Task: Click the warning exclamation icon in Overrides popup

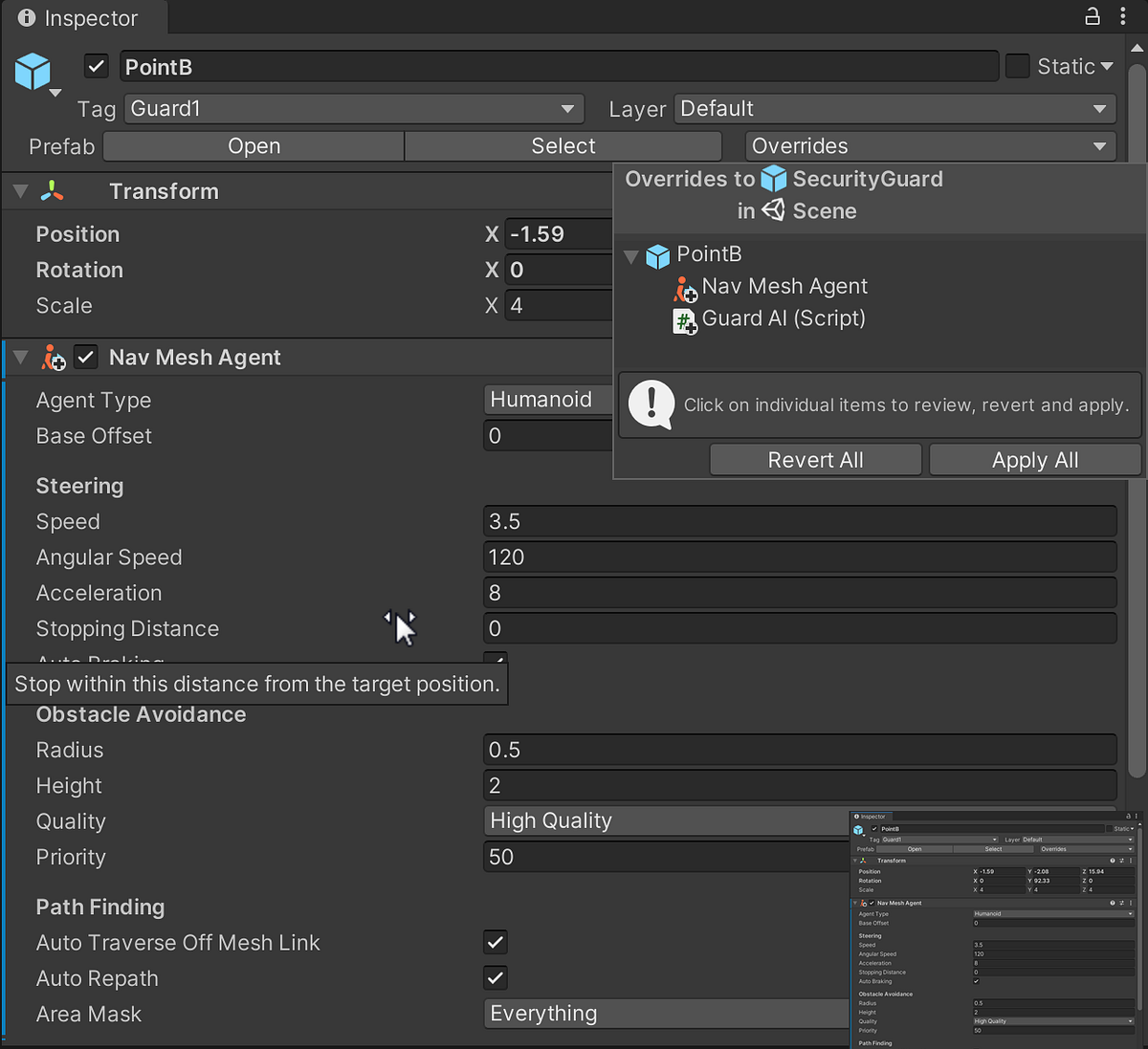Action: pos(651,404)
